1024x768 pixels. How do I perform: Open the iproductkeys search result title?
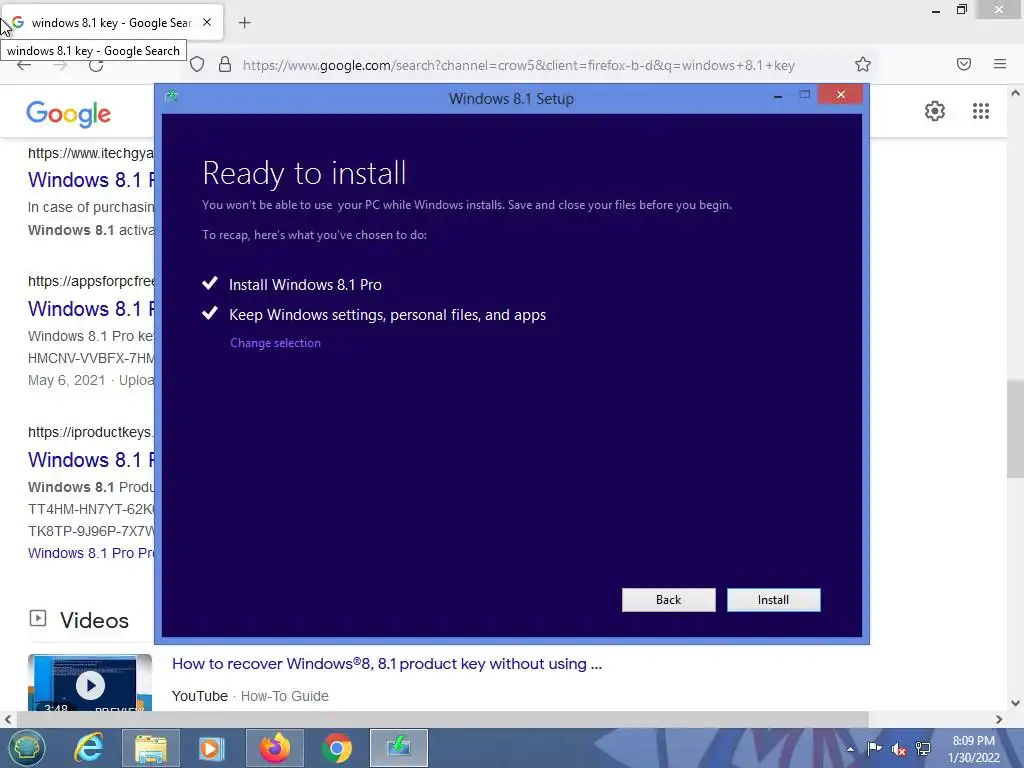coord(91,460)
